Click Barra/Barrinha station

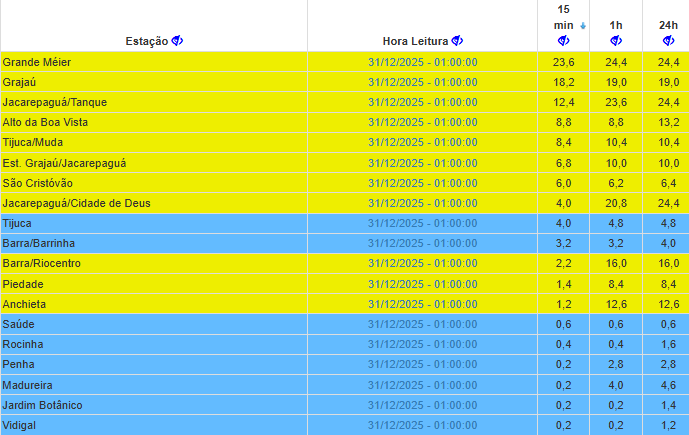[x=39, y=243]
